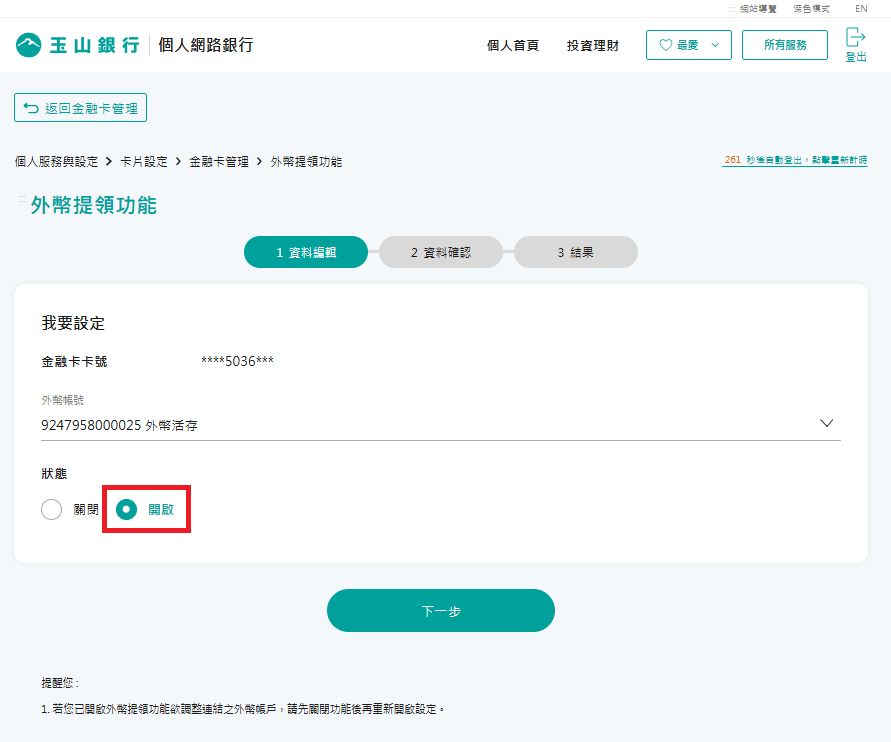The height and width of the screenshot is (742, 891).
Task: Open the 外幣帳號 account dropdown
Action: (x=440, y=424)
